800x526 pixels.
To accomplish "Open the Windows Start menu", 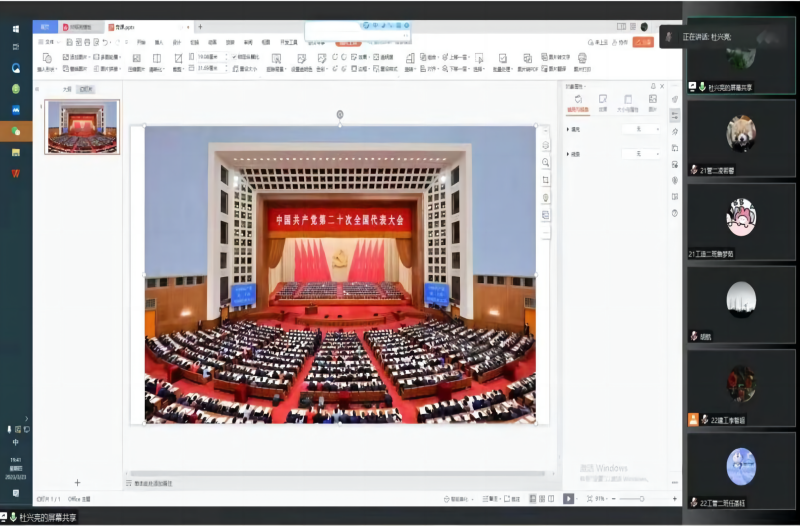I will click(x=15, y=29).
